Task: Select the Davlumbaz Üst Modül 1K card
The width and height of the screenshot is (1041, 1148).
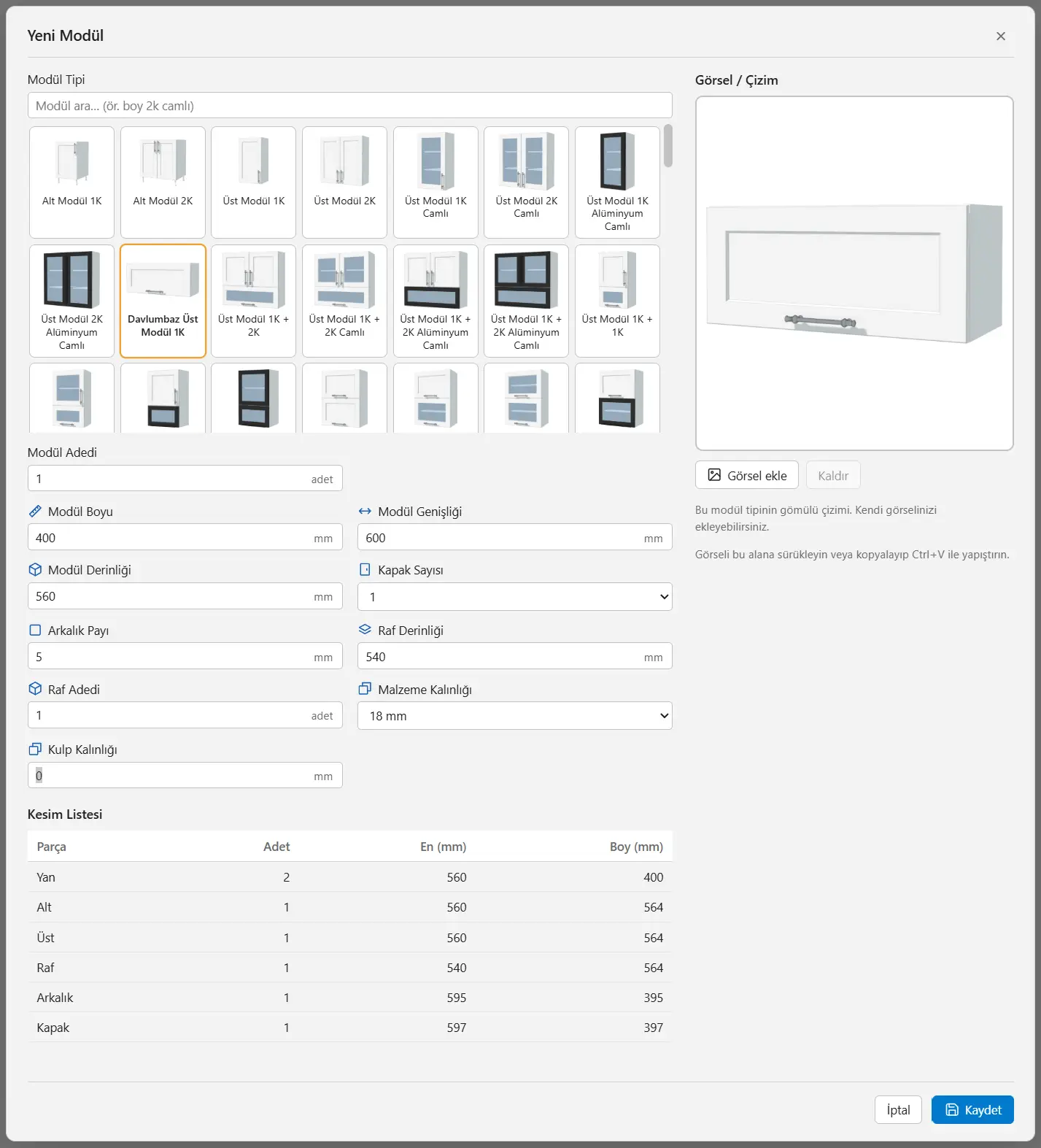Action: [163, 301]
